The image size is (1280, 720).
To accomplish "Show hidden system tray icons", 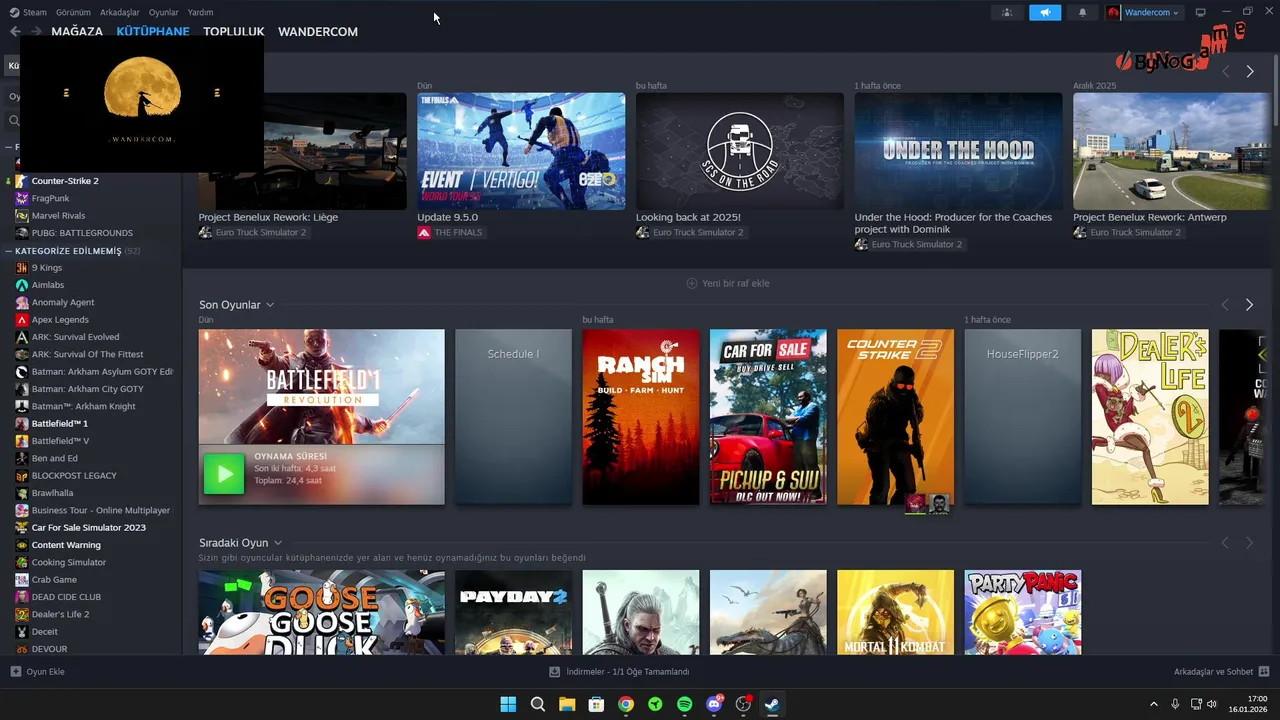I will (1154, 704).
